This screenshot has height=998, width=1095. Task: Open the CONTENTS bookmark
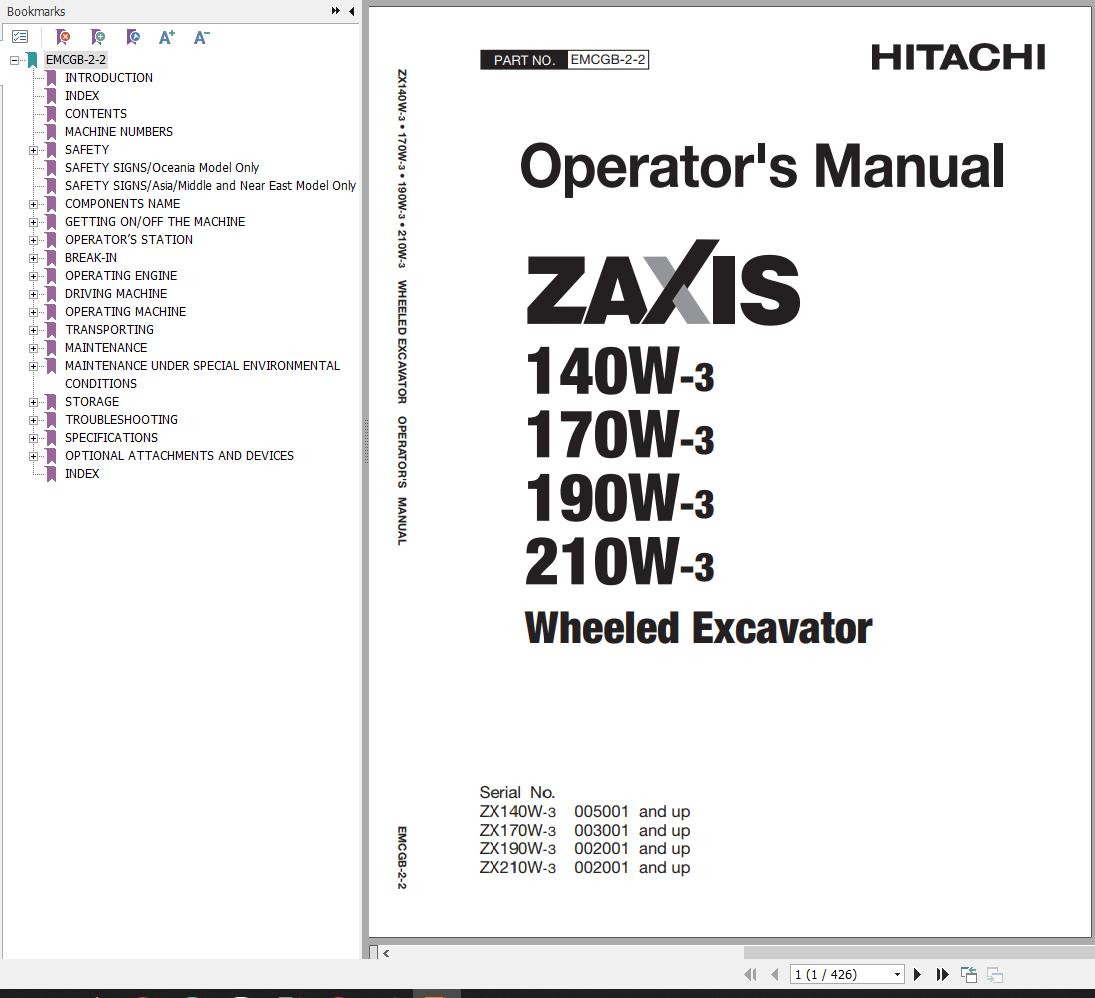pos(96,114)
